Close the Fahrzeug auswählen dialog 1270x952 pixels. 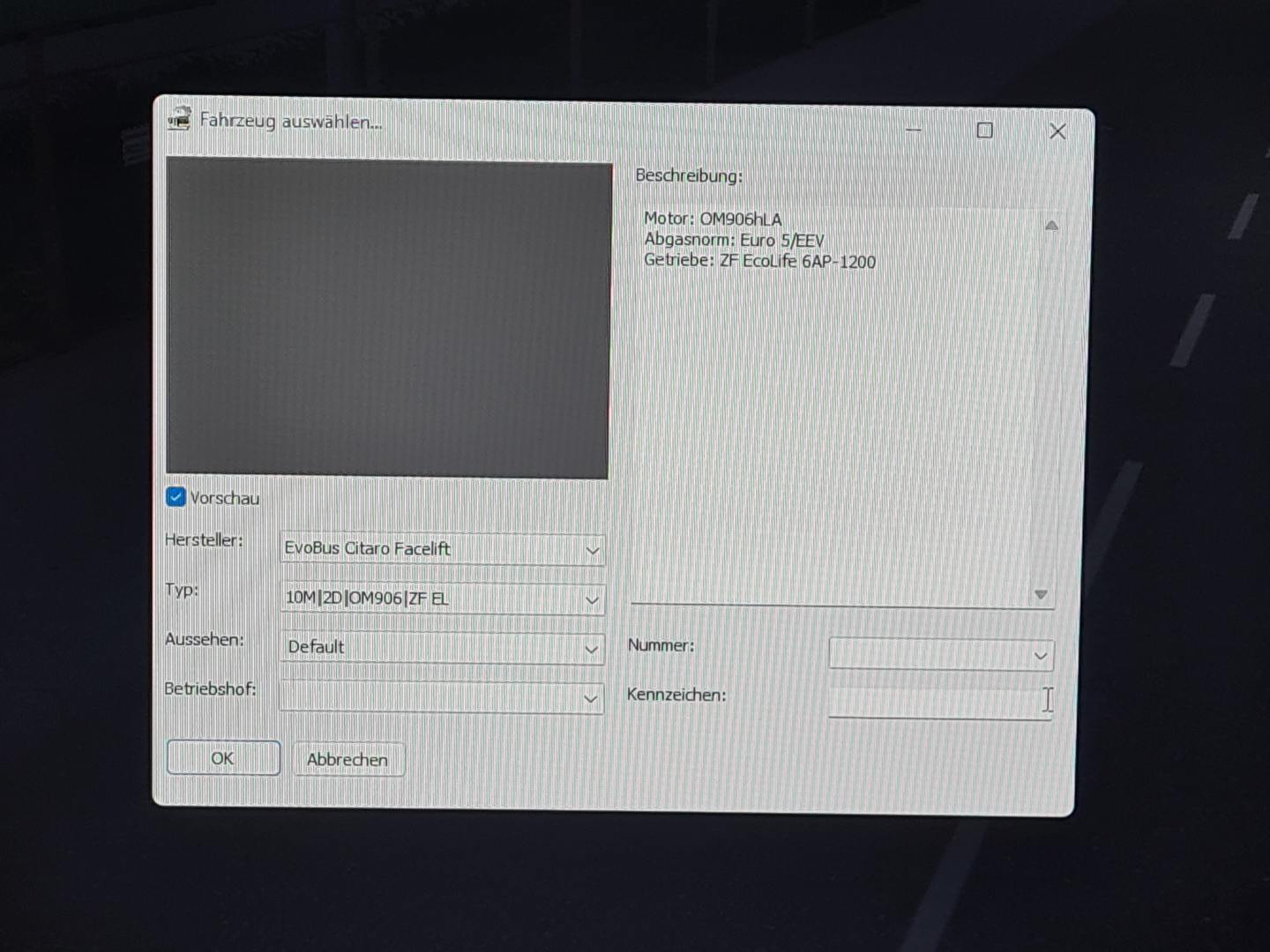1057,131
